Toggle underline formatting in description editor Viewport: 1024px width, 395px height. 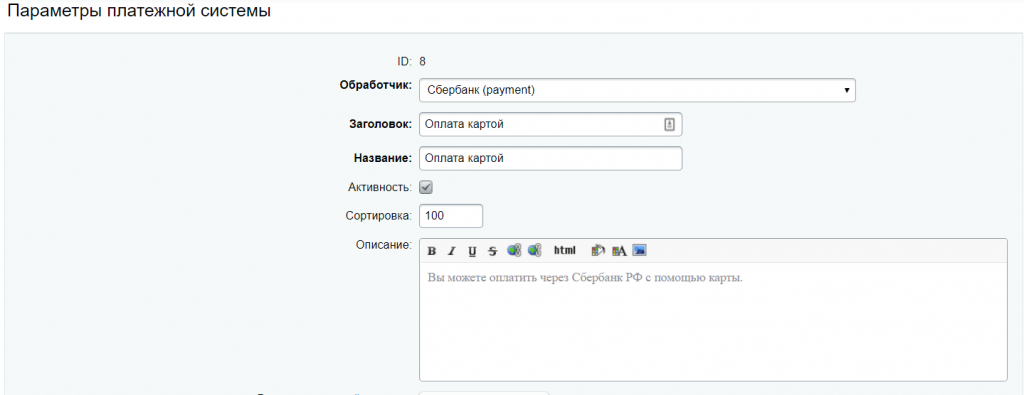click(x=472, y=251)
